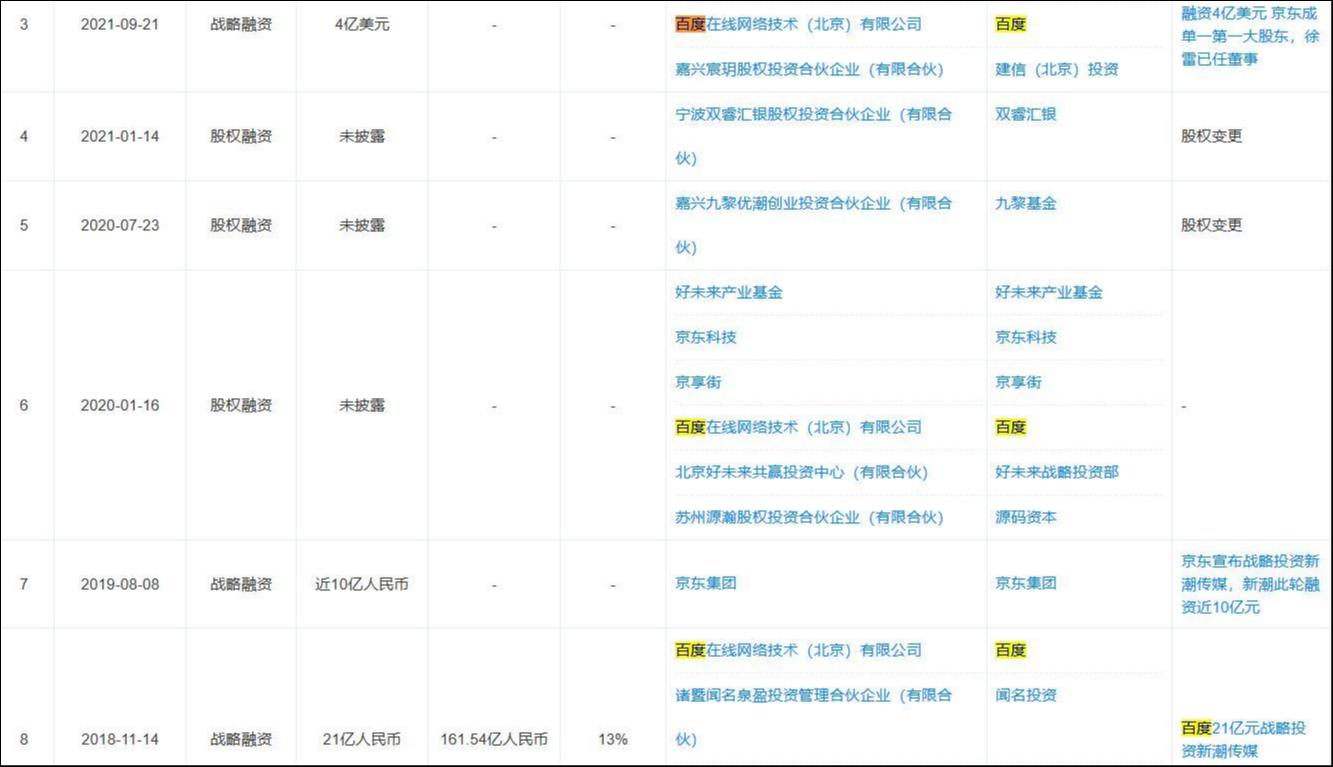The image size is (1333, 767).
Task: Click 未披露 in 2021-01-14 row
Action: click(x=362, y=136)
